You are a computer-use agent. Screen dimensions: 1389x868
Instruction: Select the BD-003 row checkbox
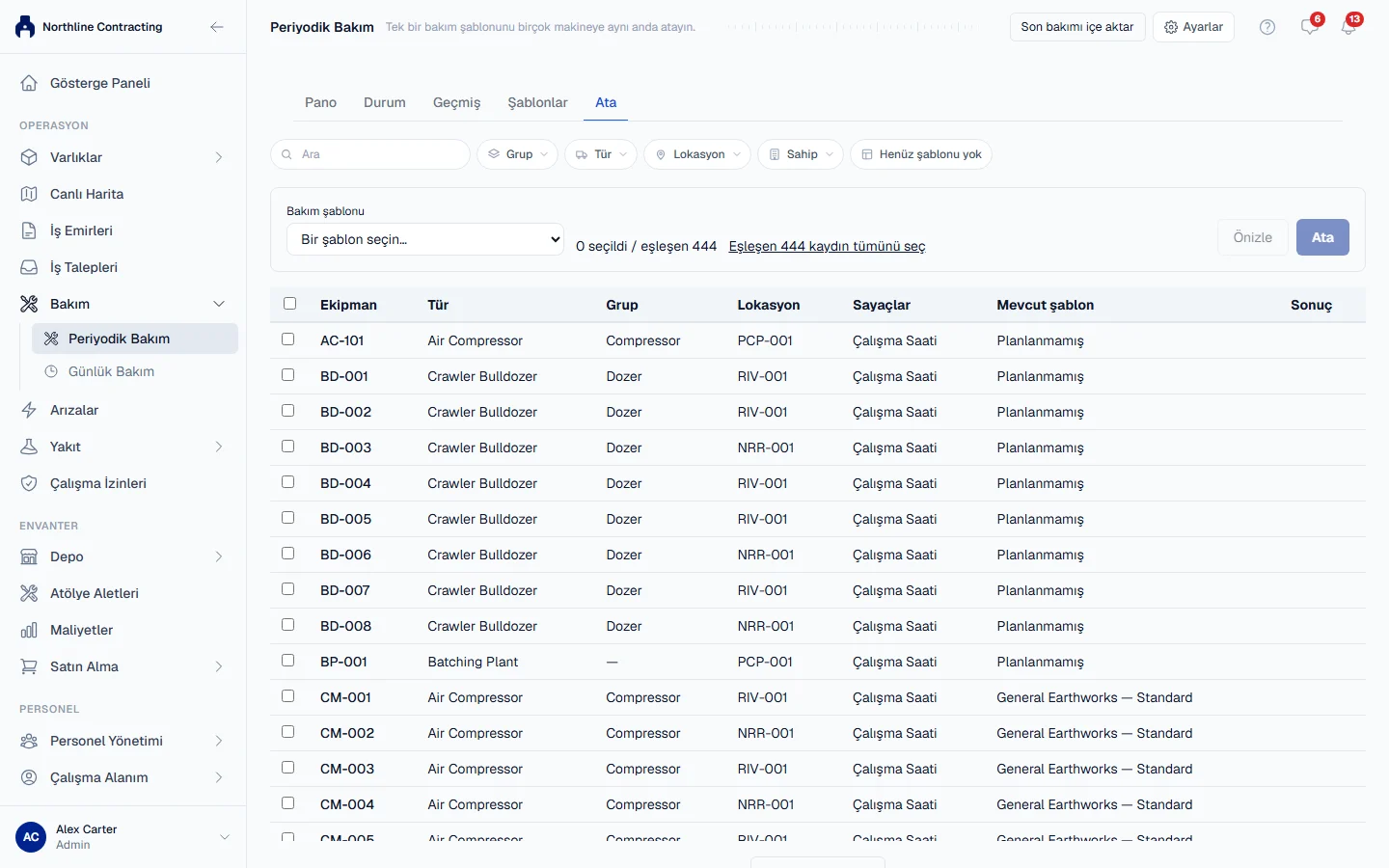tap(287, 447)
